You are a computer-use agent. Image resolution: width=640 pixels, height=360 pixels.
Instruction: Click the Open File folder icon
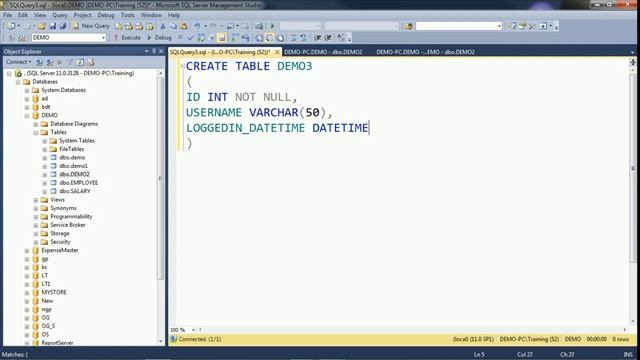(x=42, y=26)
